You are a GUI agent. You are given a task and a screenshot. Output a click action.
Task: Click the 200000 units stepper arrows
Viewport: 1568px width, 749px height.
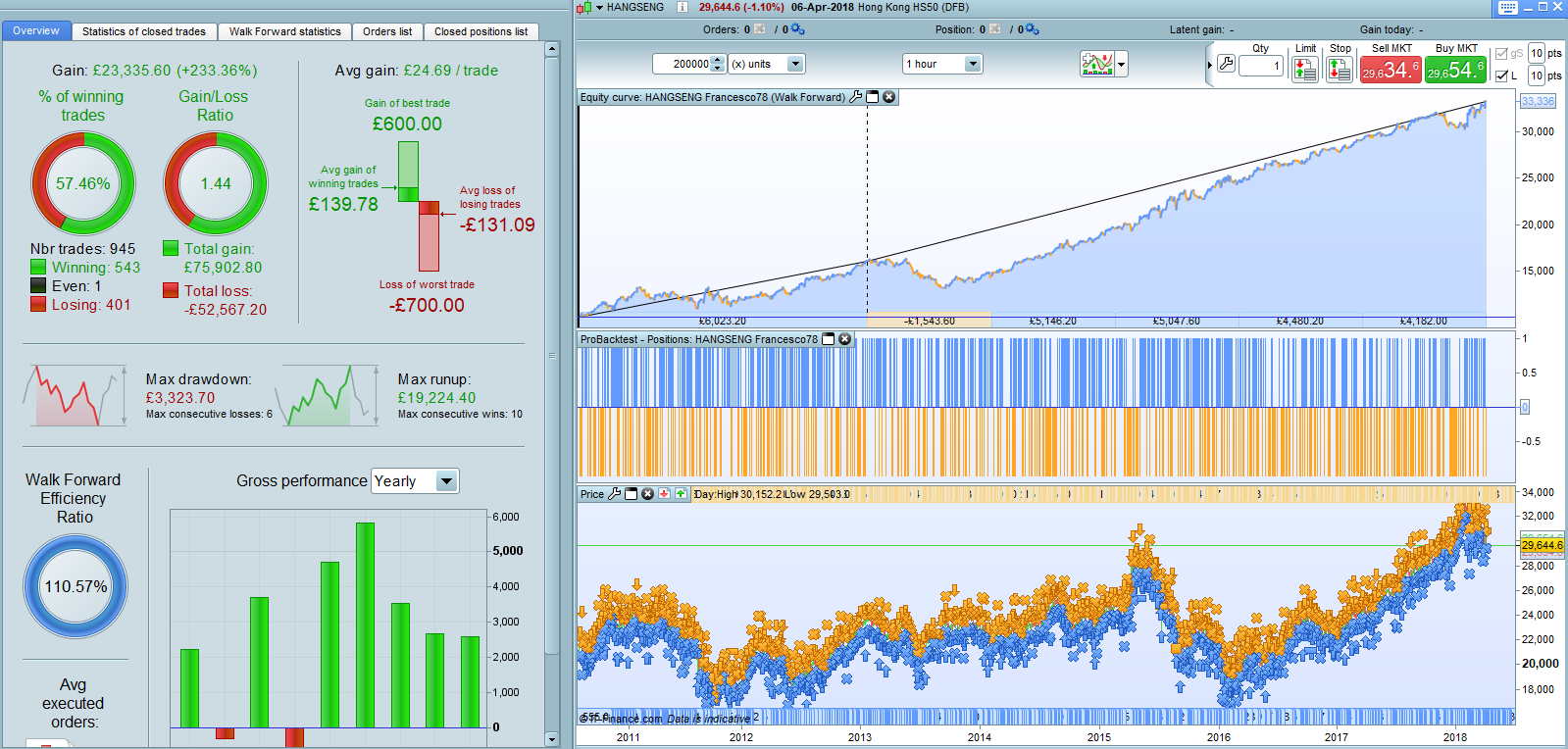pyautogui.click(x=718, y=64)
